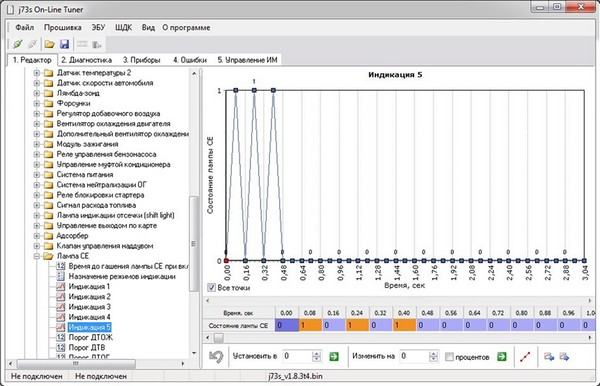Switch to the '2. Диагностика' tab
The height and width of the screenshot is (386, 600).
tap(86, 60)
